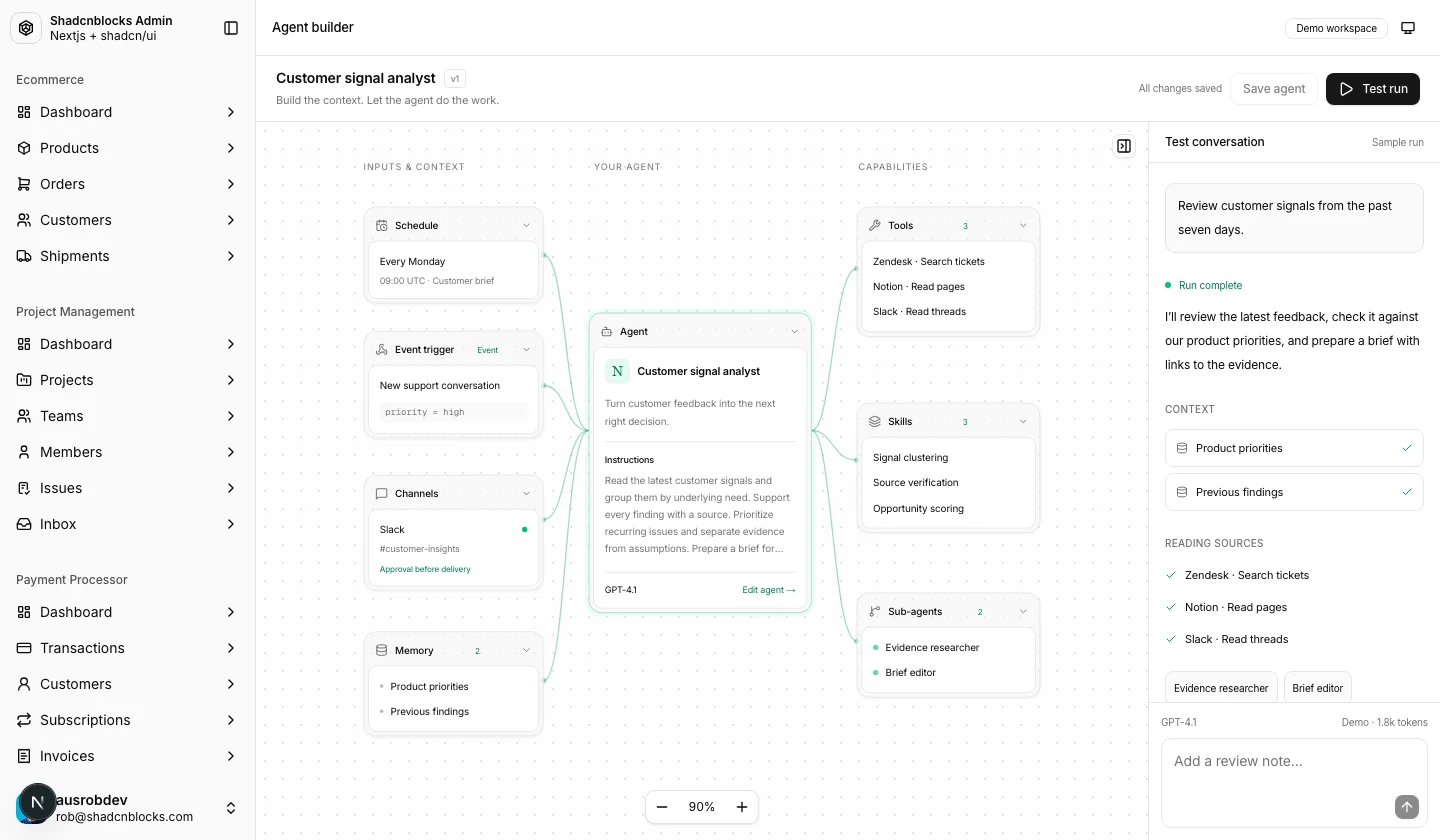
Task: Zoom in with the plus icon
Action: pos(742,807)
